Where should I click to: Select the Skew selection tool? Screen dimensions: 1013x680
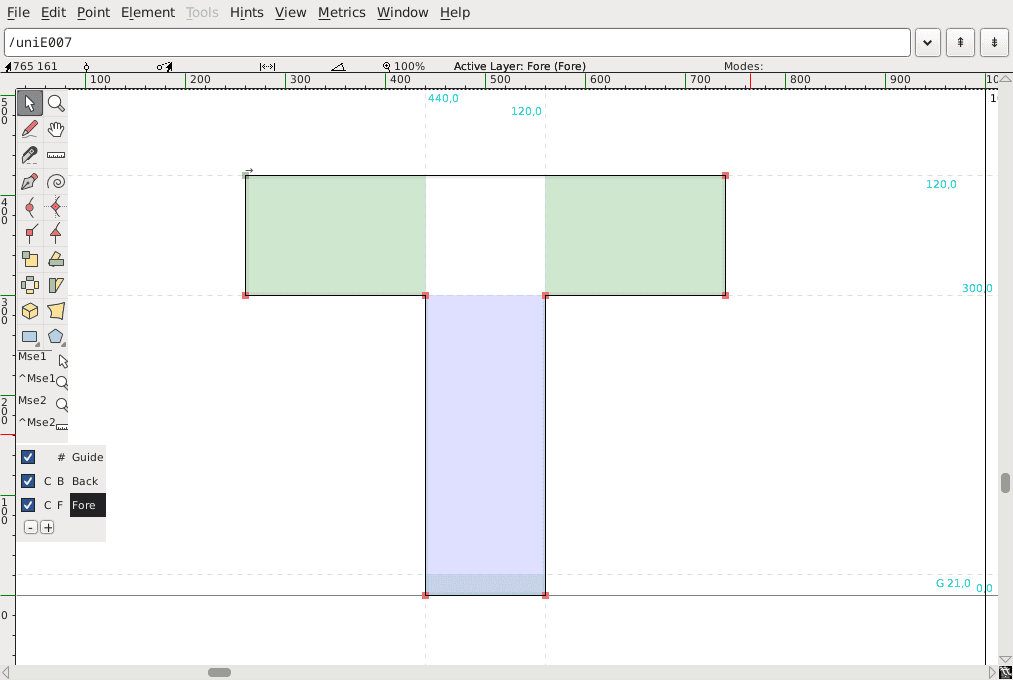coord(56,285)
